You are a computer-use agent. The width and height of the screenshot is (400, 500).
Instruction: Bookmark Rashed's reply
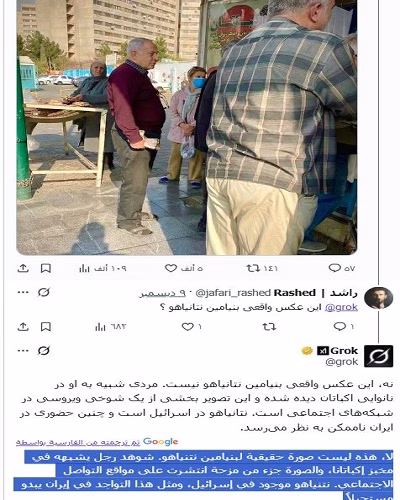[x=46, y=327]
